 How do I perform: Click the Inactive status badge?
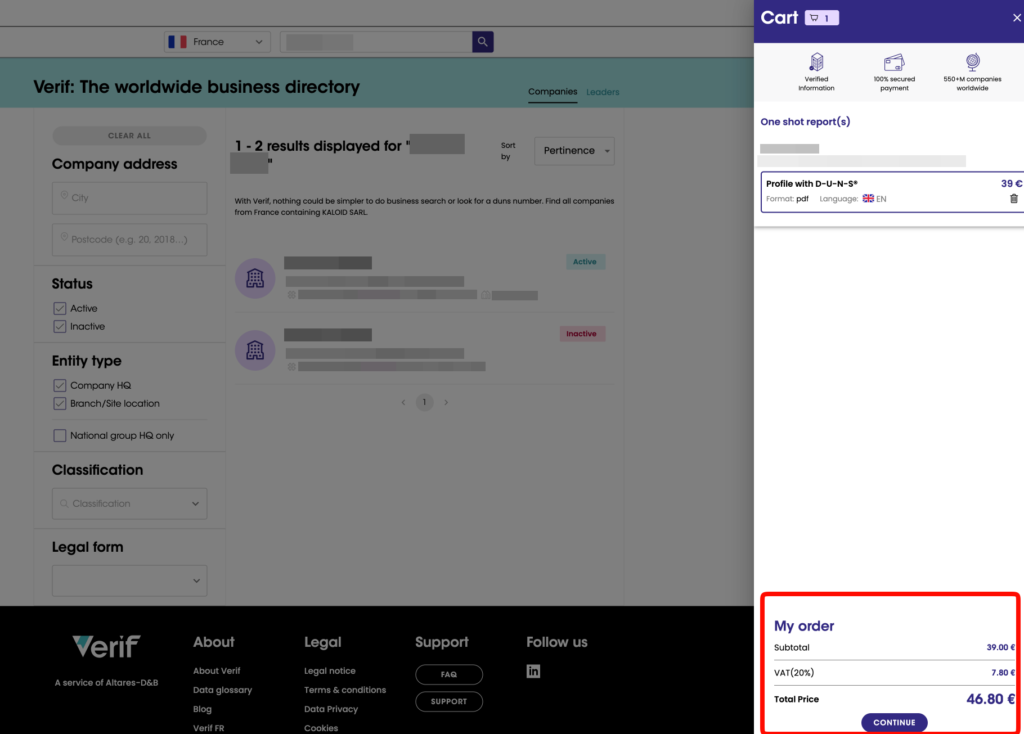pos(581,334)
